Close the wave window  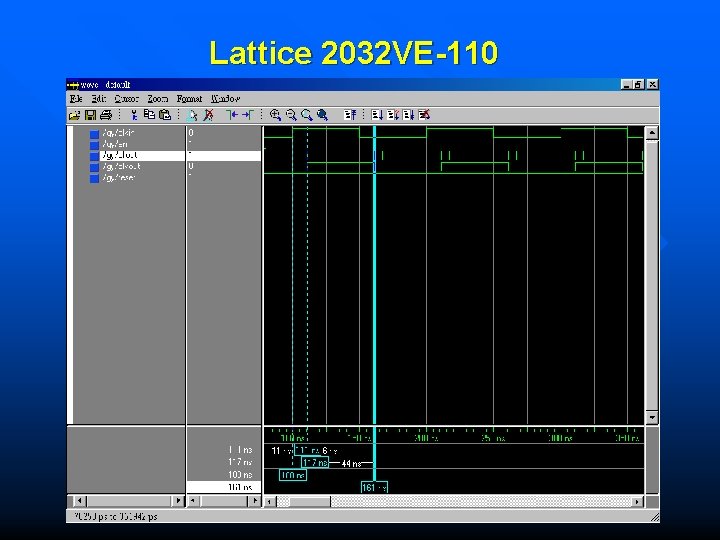click(x=652, y=84)
